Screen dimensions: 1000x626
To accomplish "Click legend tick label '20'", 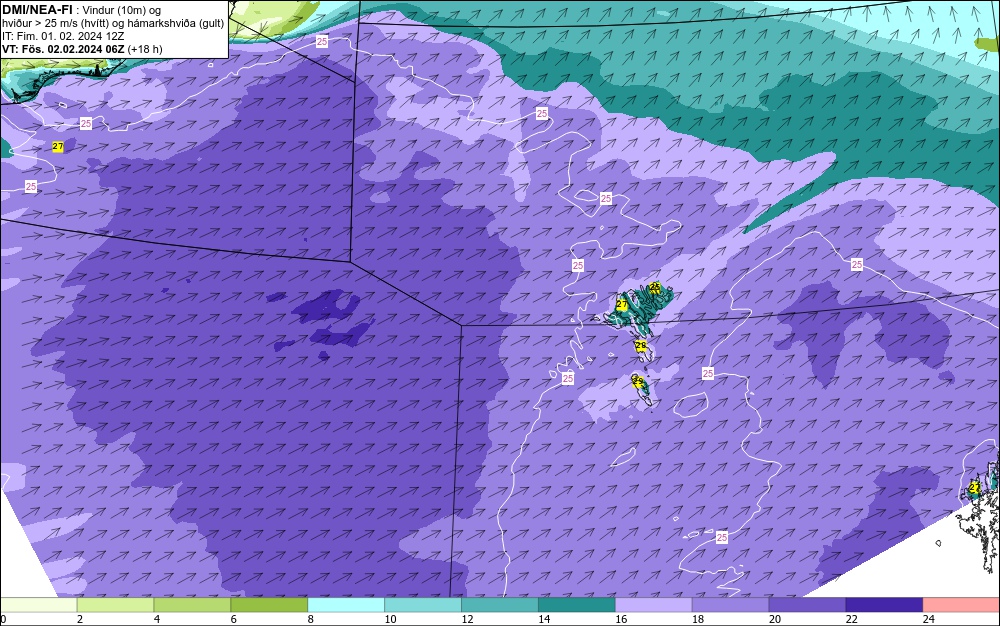I will coord(775,619).
